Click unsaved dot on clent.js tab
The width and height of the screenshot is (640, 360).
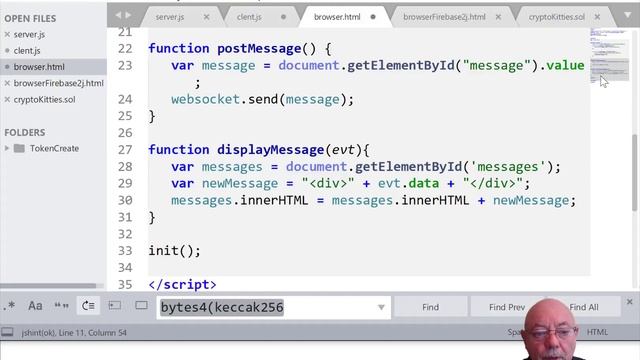click(283, 17)
